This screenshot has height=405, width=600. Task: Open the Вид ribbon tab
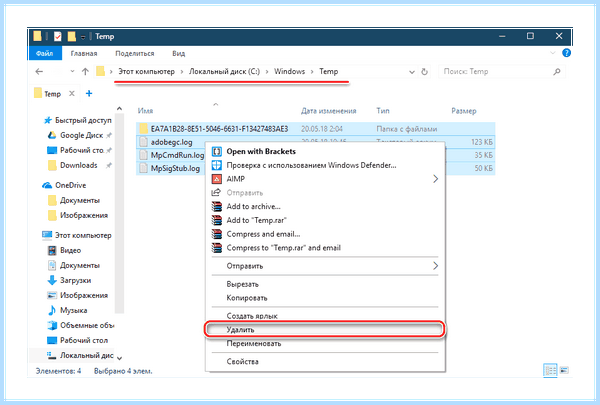coord(178,53)
